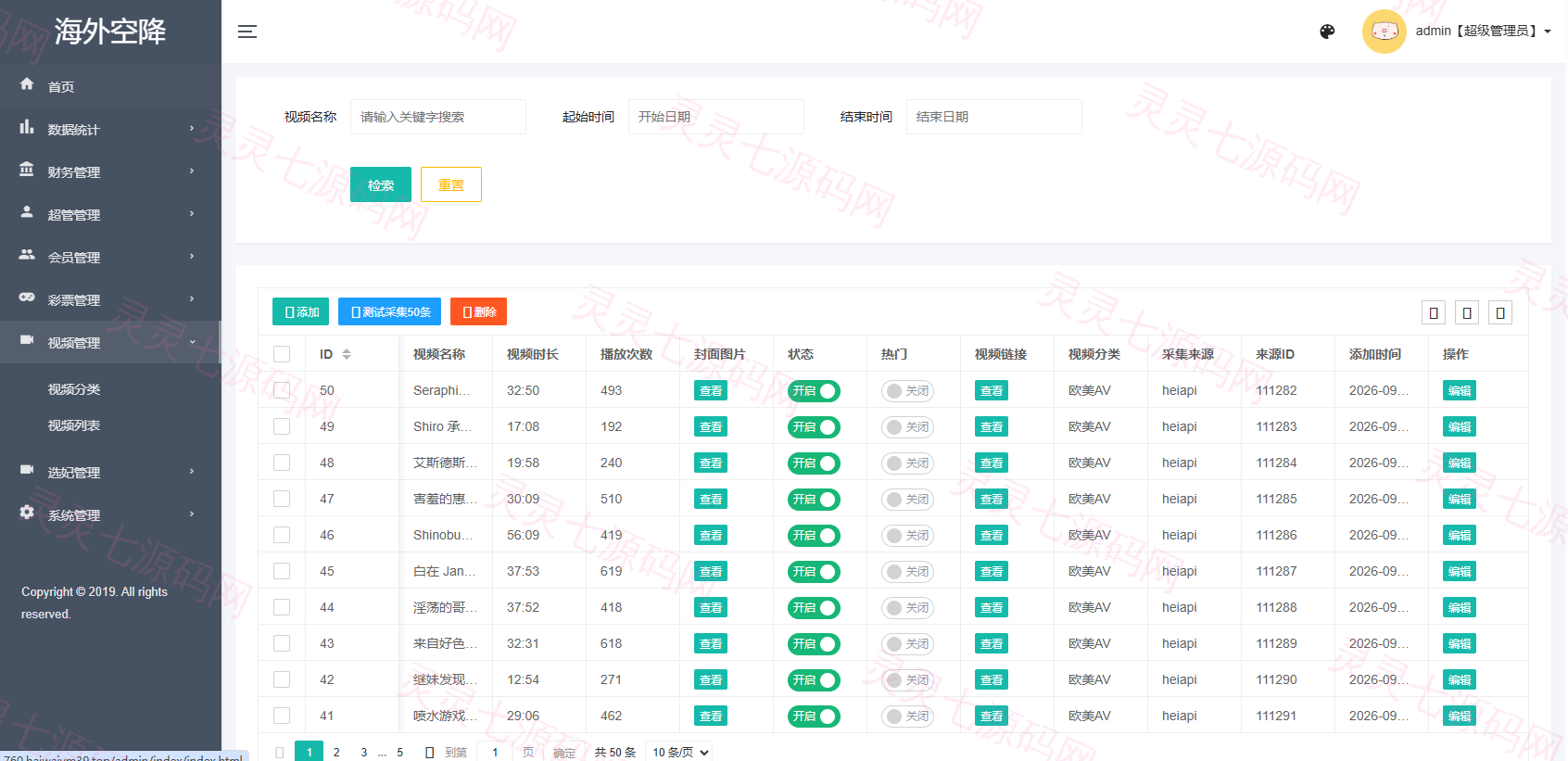Screen dimensions: 1568x761
Task: Open the 视频列表 submenu item
Action: pos(74,425)
